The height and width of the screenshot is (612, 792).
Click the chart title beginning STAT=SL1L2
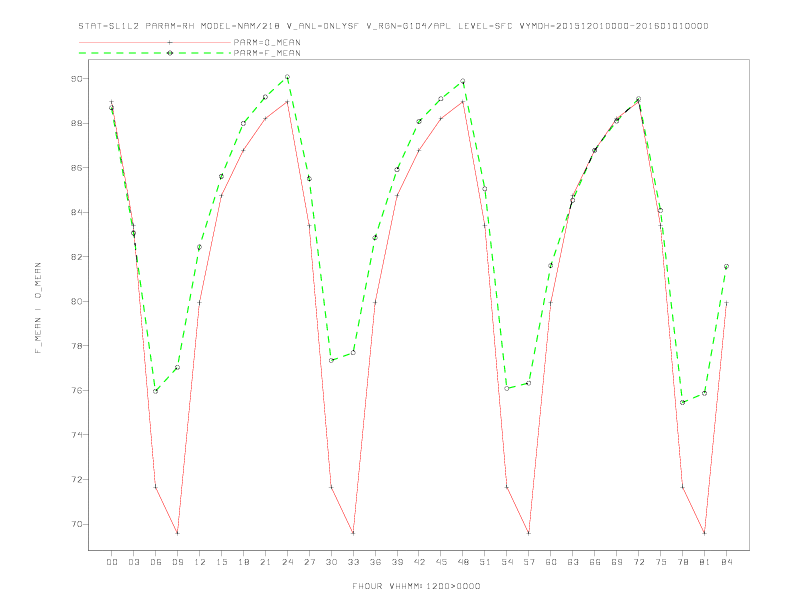tap(393, 26)
